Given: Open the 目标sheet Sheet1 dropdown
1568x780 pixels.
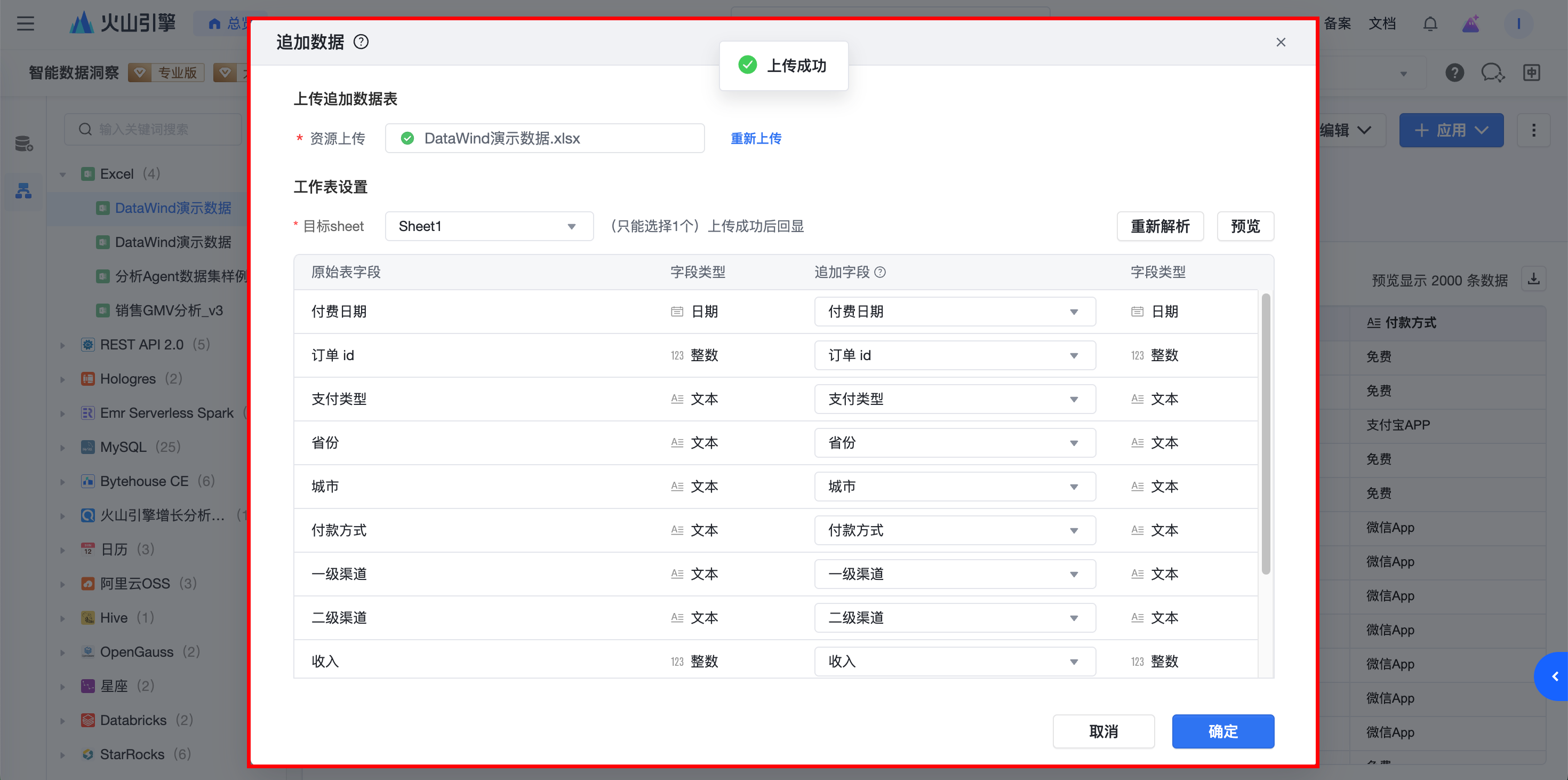Looking at the screenshot, I should pos(489,227).
